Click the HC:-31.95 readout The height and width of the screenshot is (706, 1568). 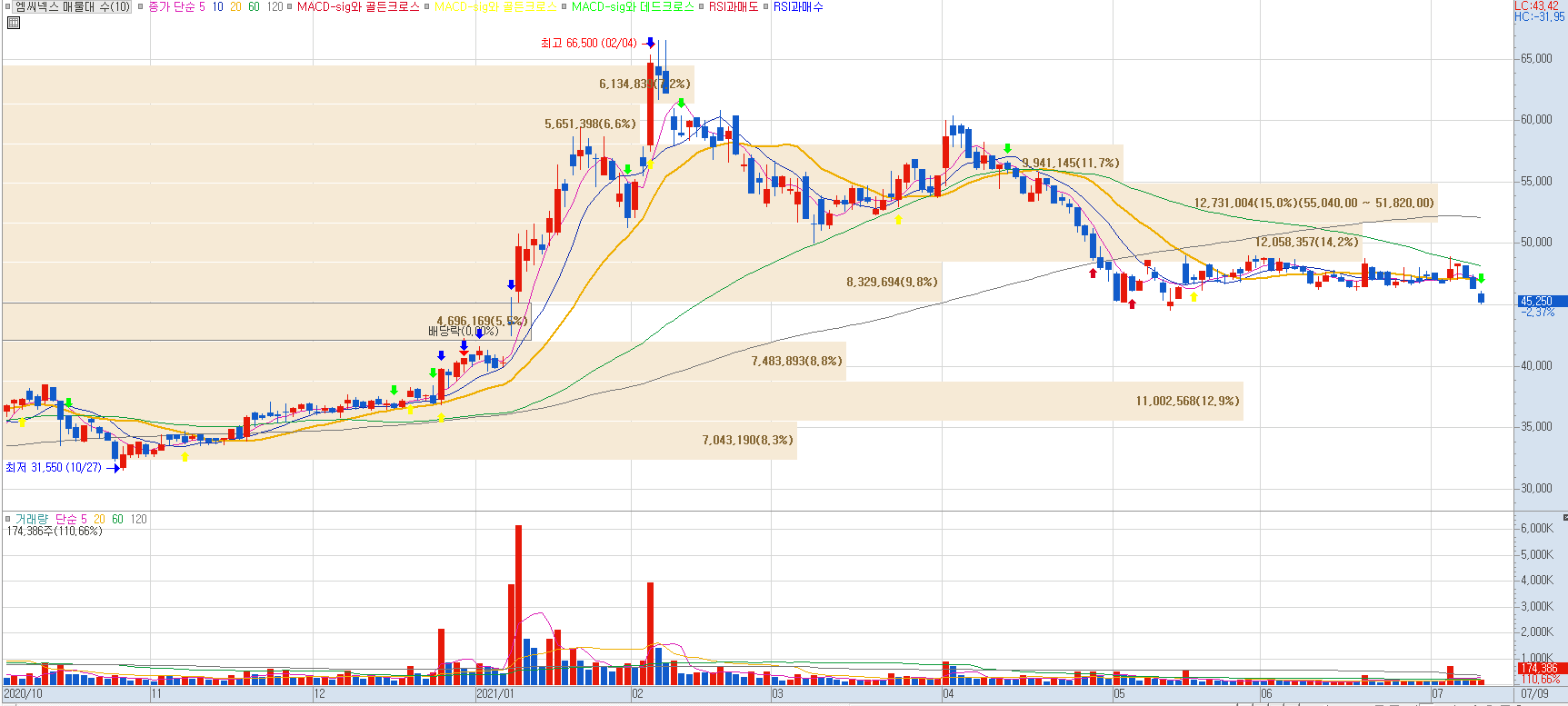click(x=1540, y=16)
